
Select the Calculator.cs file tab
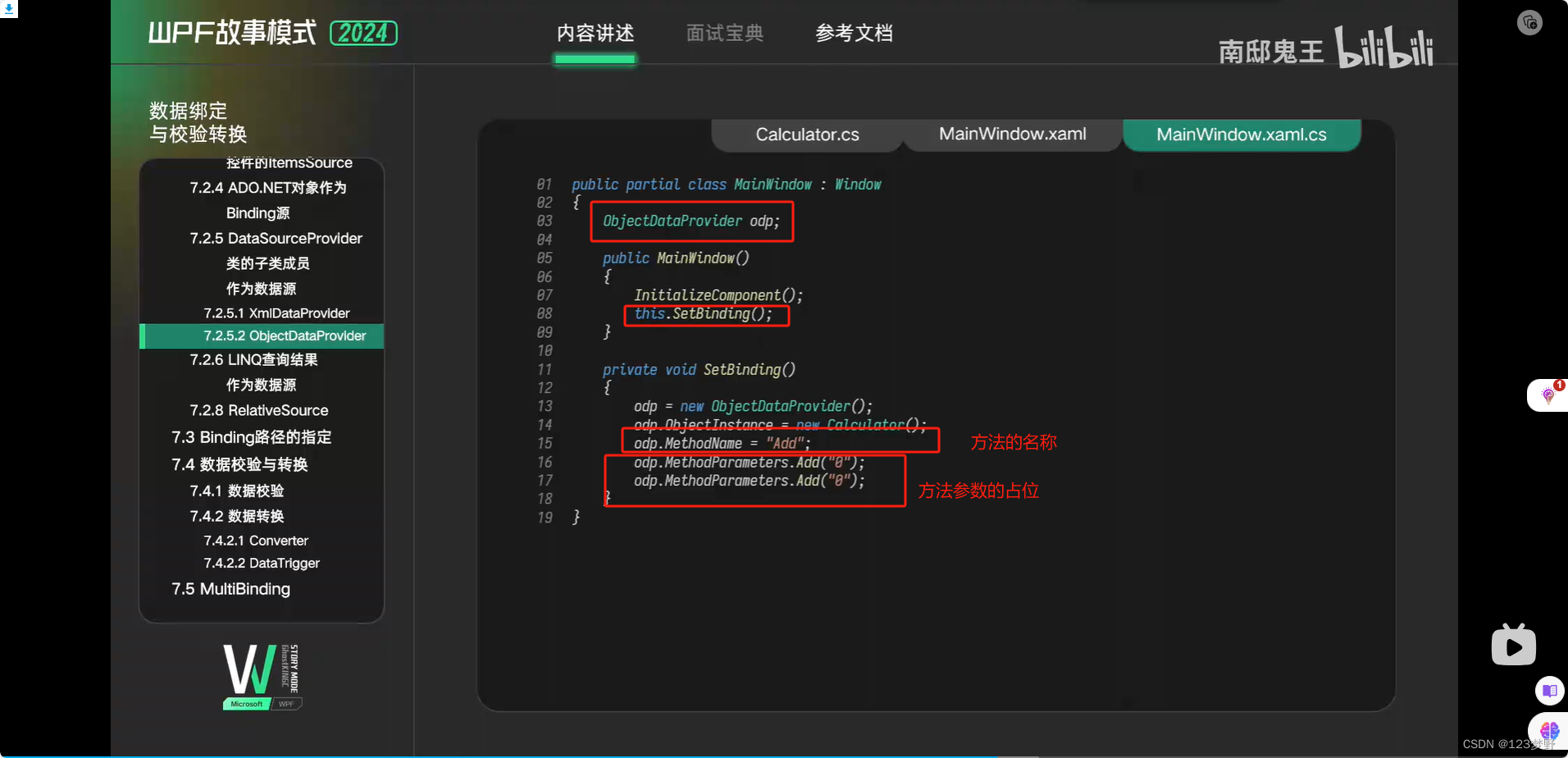(x=807, y=135)
